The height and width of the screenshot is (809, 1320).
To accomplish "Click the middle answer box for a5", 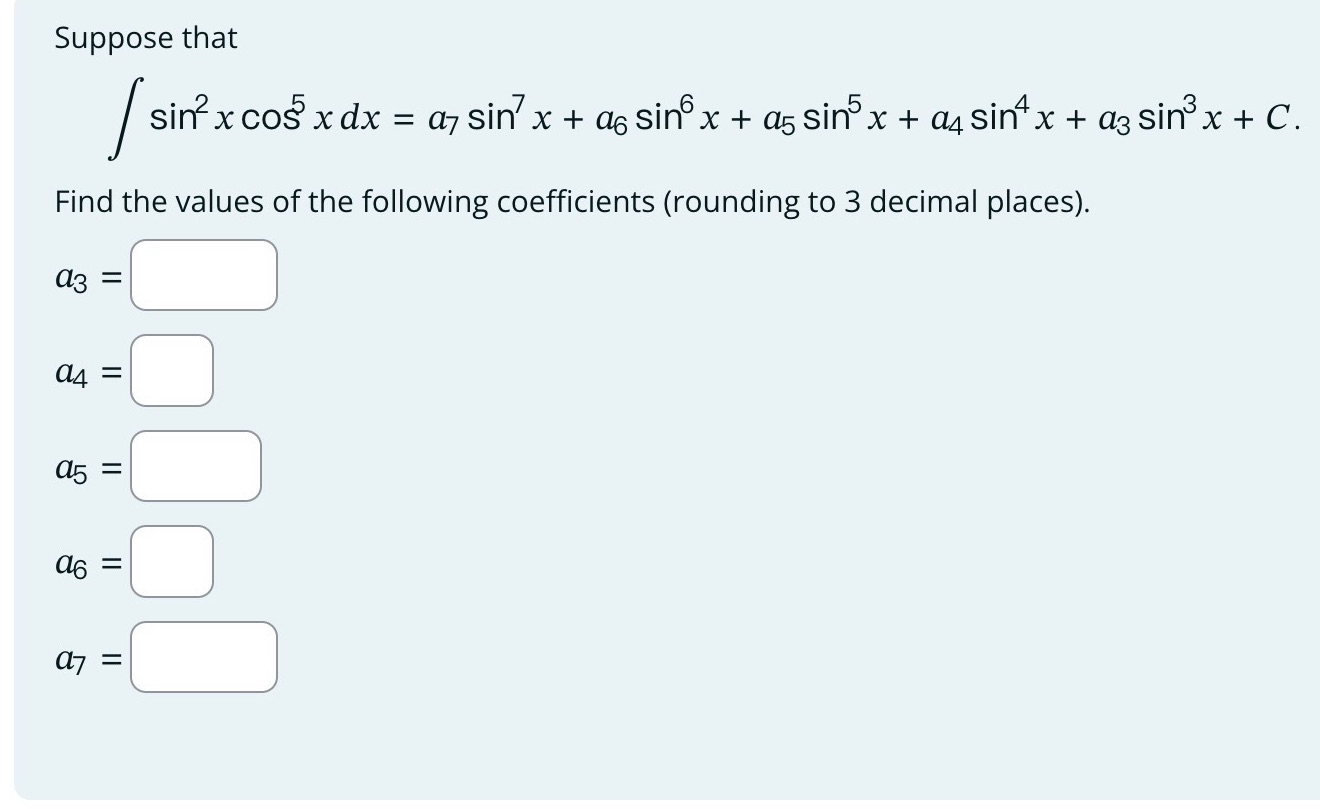I will click(195, 465).
